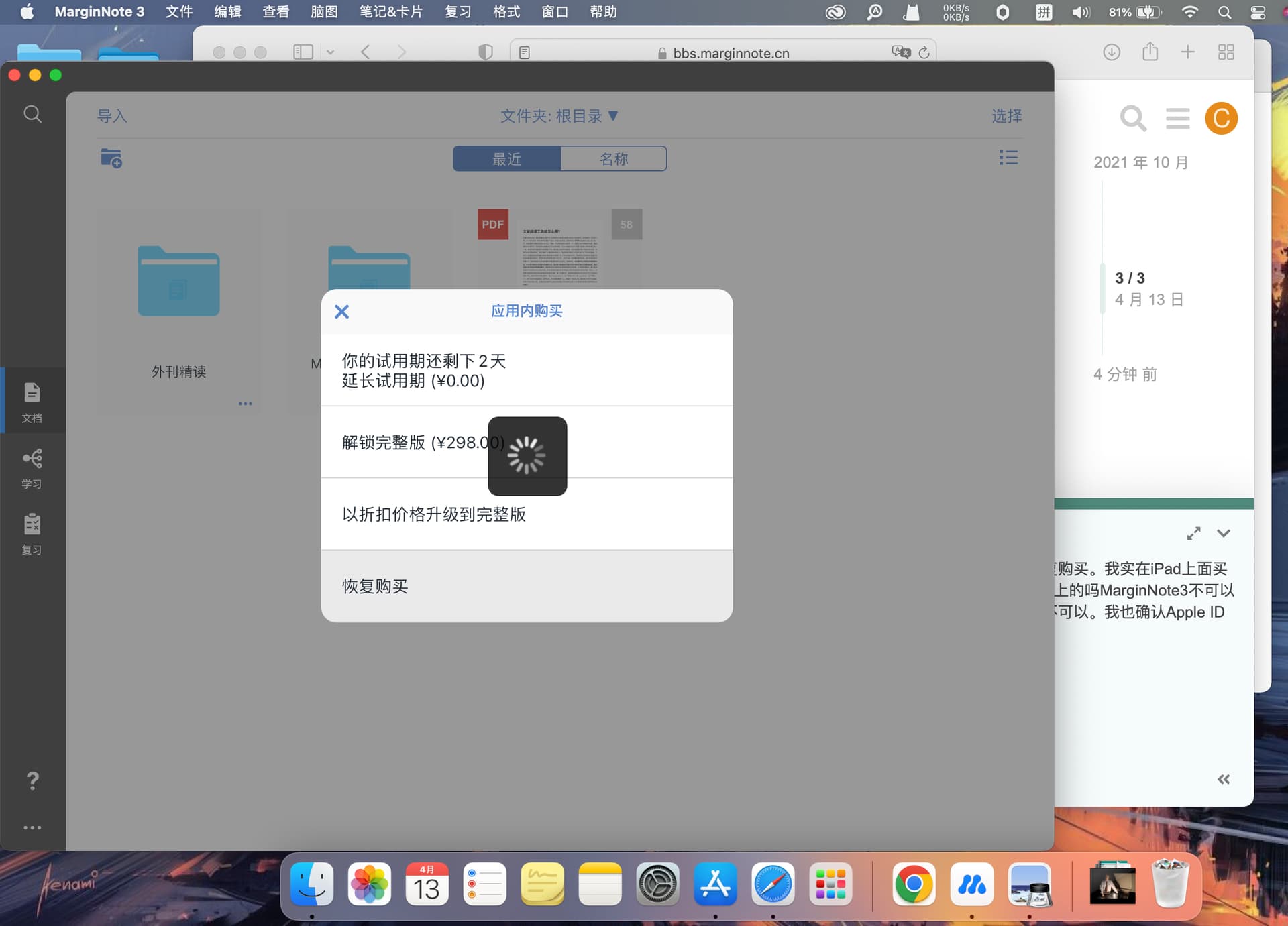
Task: Open help question mark in sidebar
Action: point(32,780)
